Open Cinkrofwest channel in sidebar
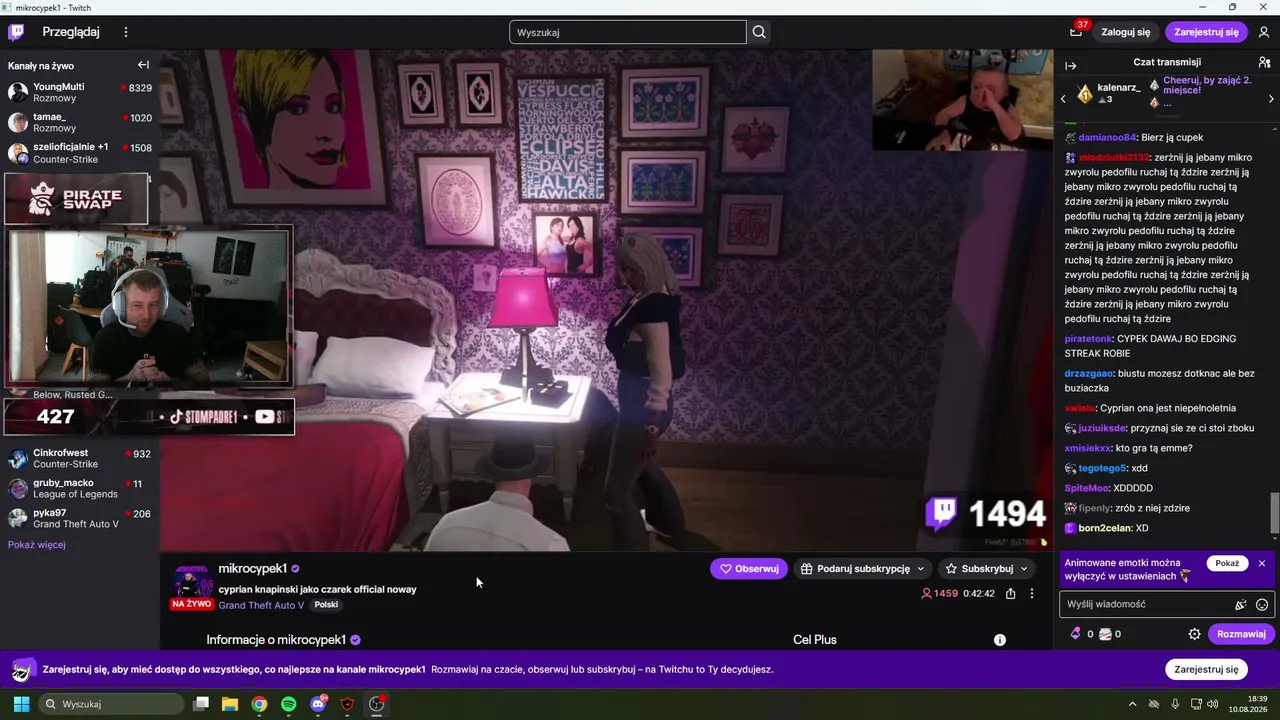The height and width of the screenshot is (720, 1280). click(x=80, y=458)
